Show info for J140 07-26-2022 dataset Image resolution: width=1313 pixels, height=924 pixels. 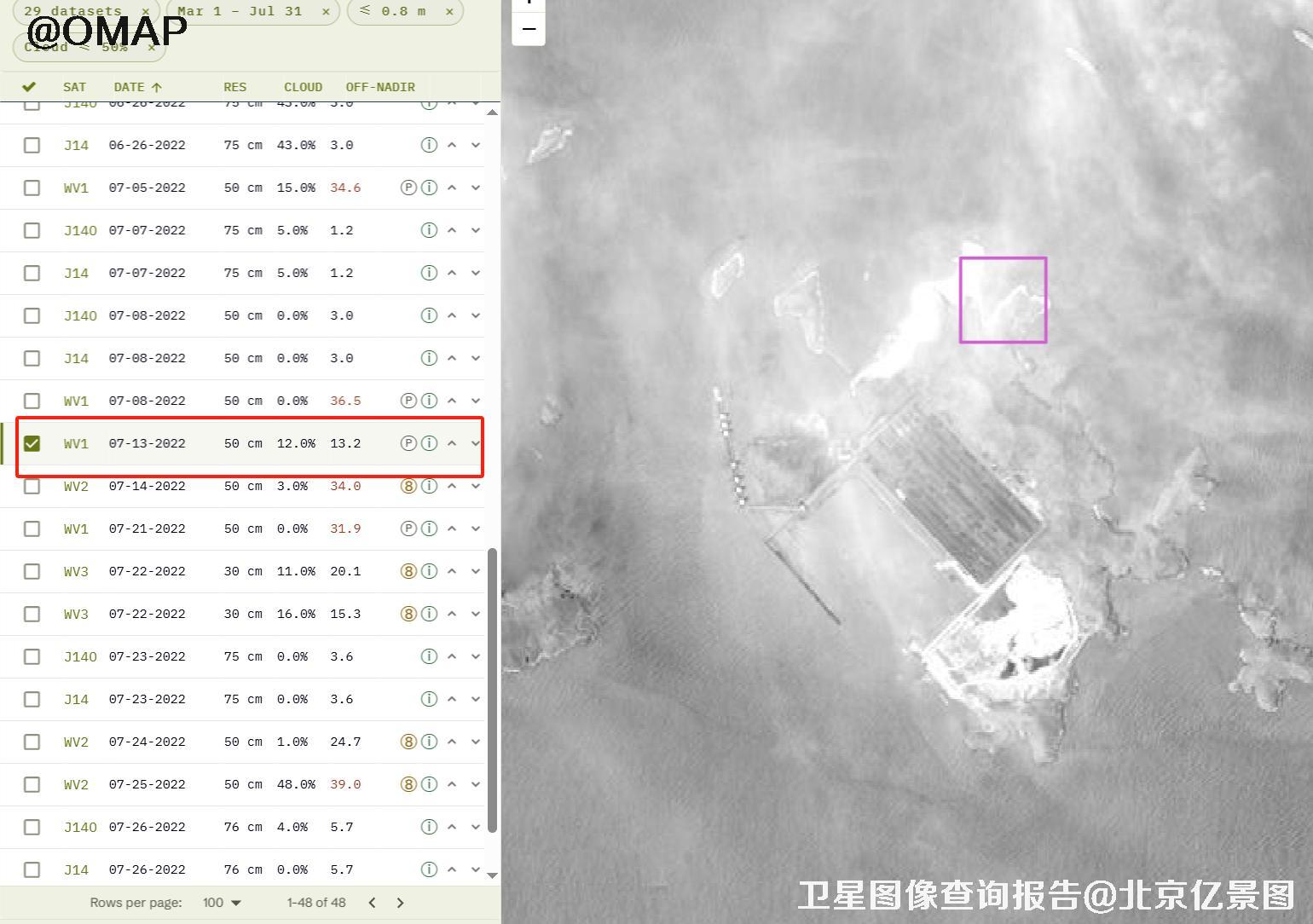point(429,827)
